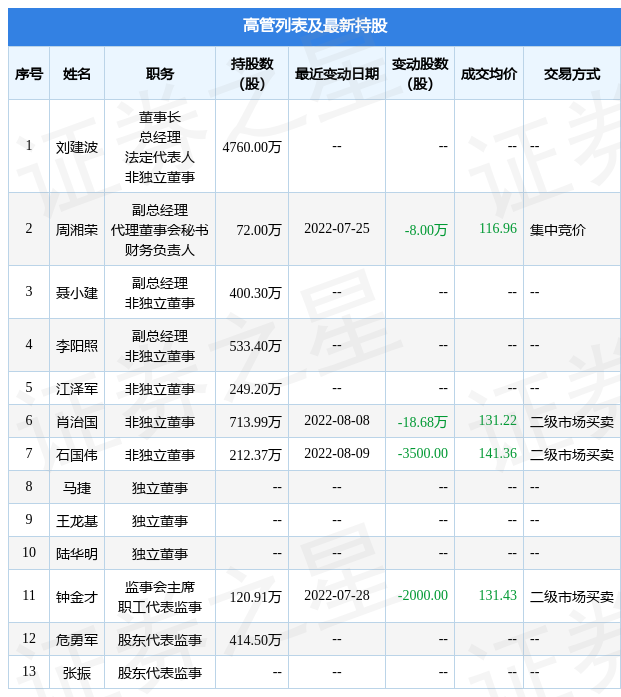Viewport: 621px width, 697px height.
Task: Select the 成交均价 column header
Action: coord(489,74)
